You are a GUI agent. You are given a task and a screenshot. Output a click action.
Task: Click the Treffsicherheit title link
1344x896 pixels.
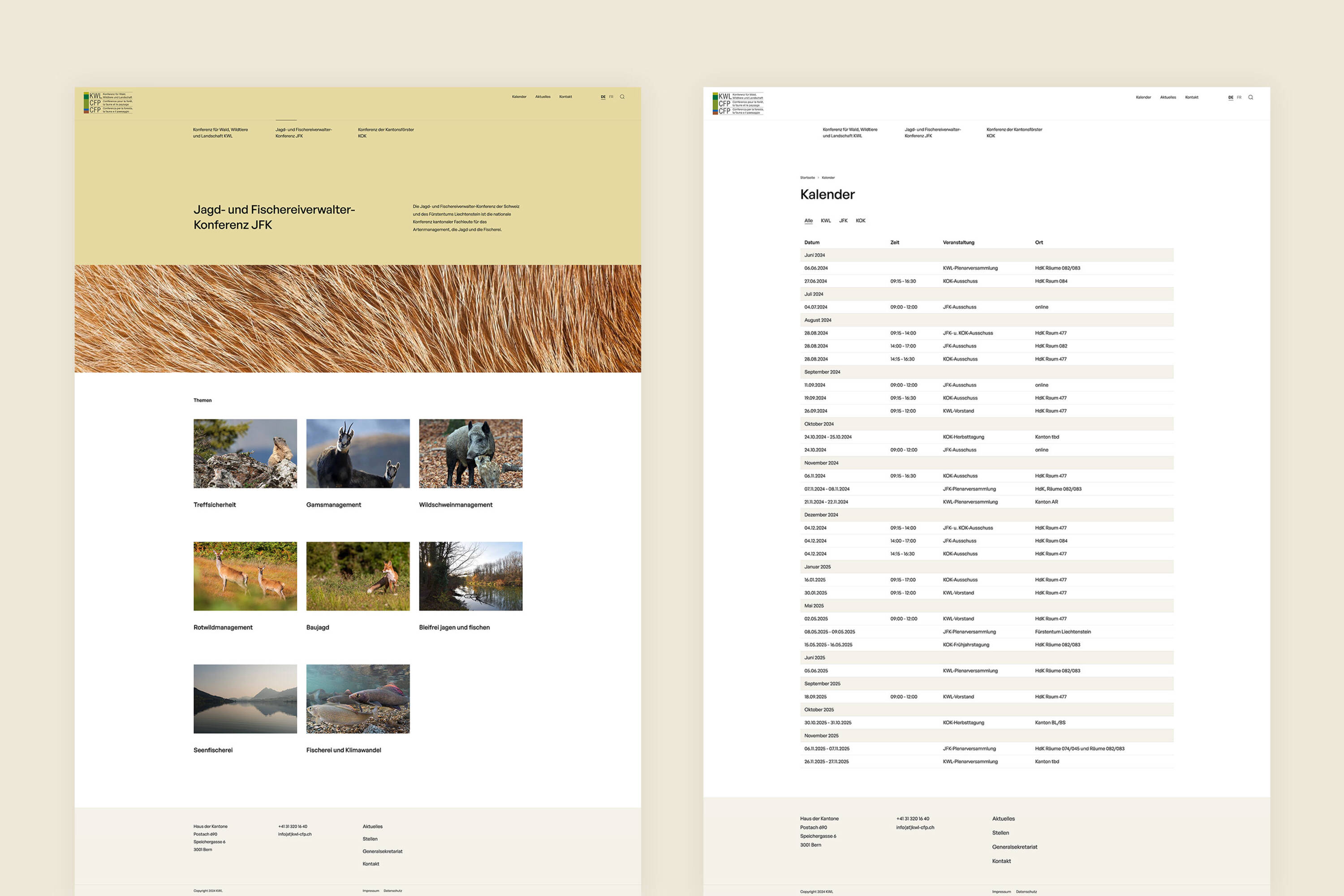point(214,504)
